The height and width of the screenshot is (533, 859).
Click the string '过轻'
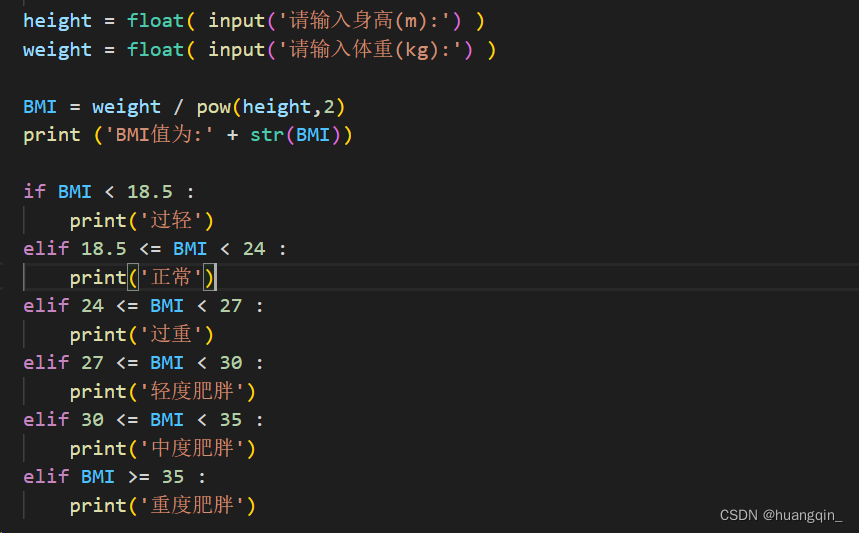[171, 221]
